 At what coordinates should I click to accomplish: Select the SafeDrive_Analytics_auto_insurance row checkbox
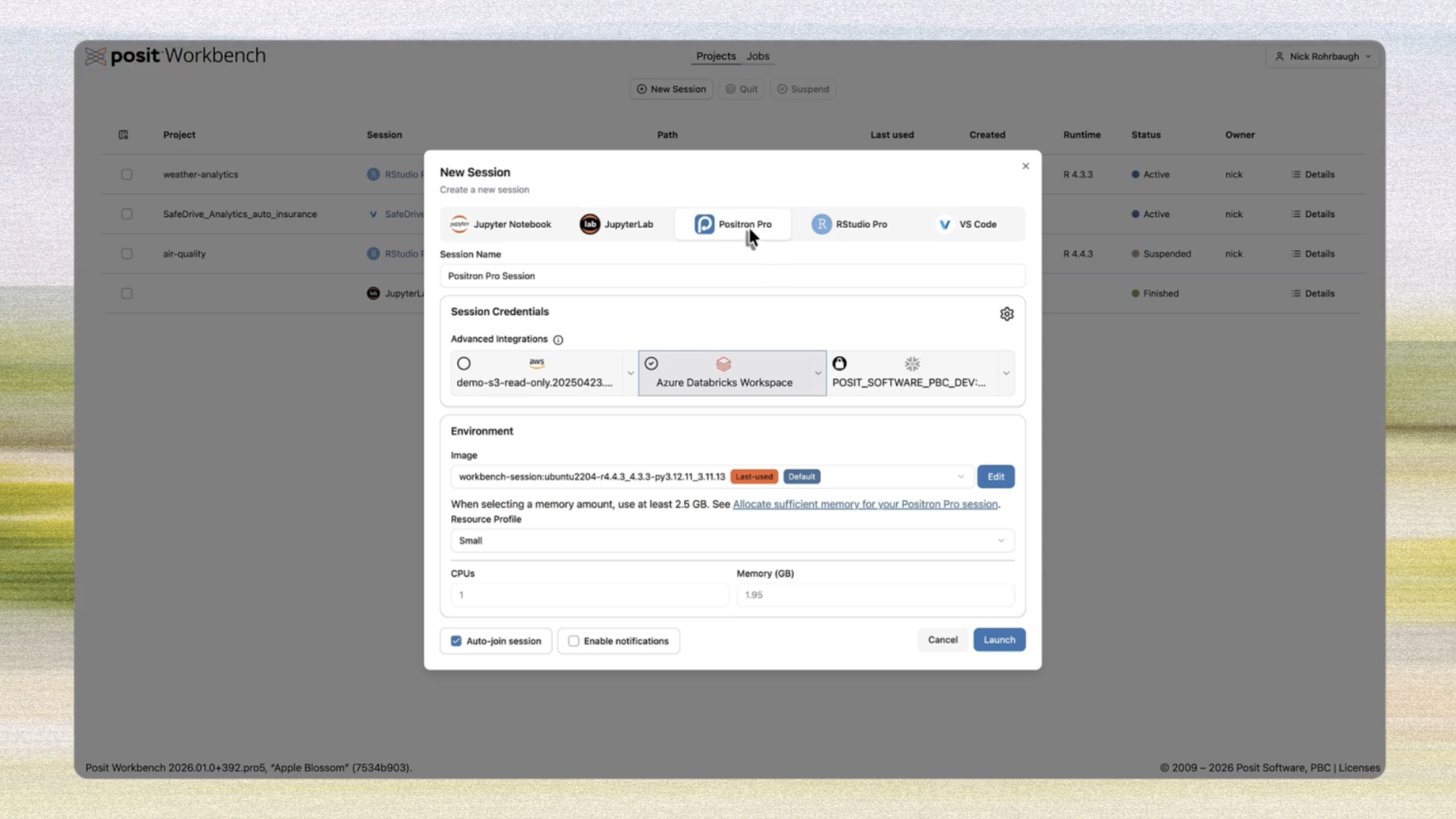[127, 214]
